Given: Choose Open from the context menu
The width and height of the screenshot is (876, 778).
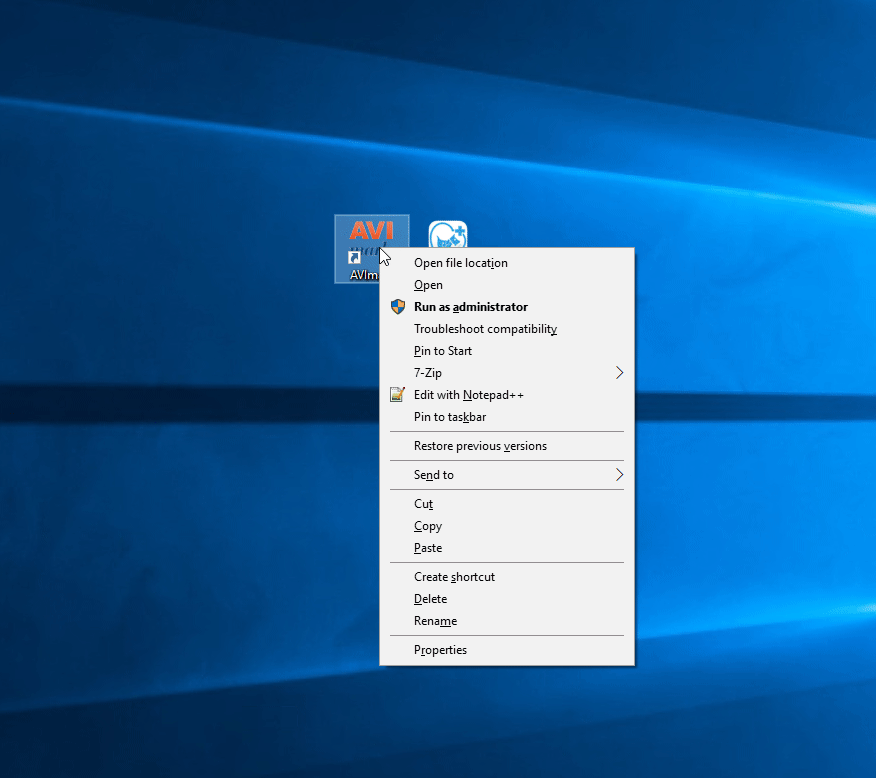Looking at the screenshot, I should tap(507, 285).
